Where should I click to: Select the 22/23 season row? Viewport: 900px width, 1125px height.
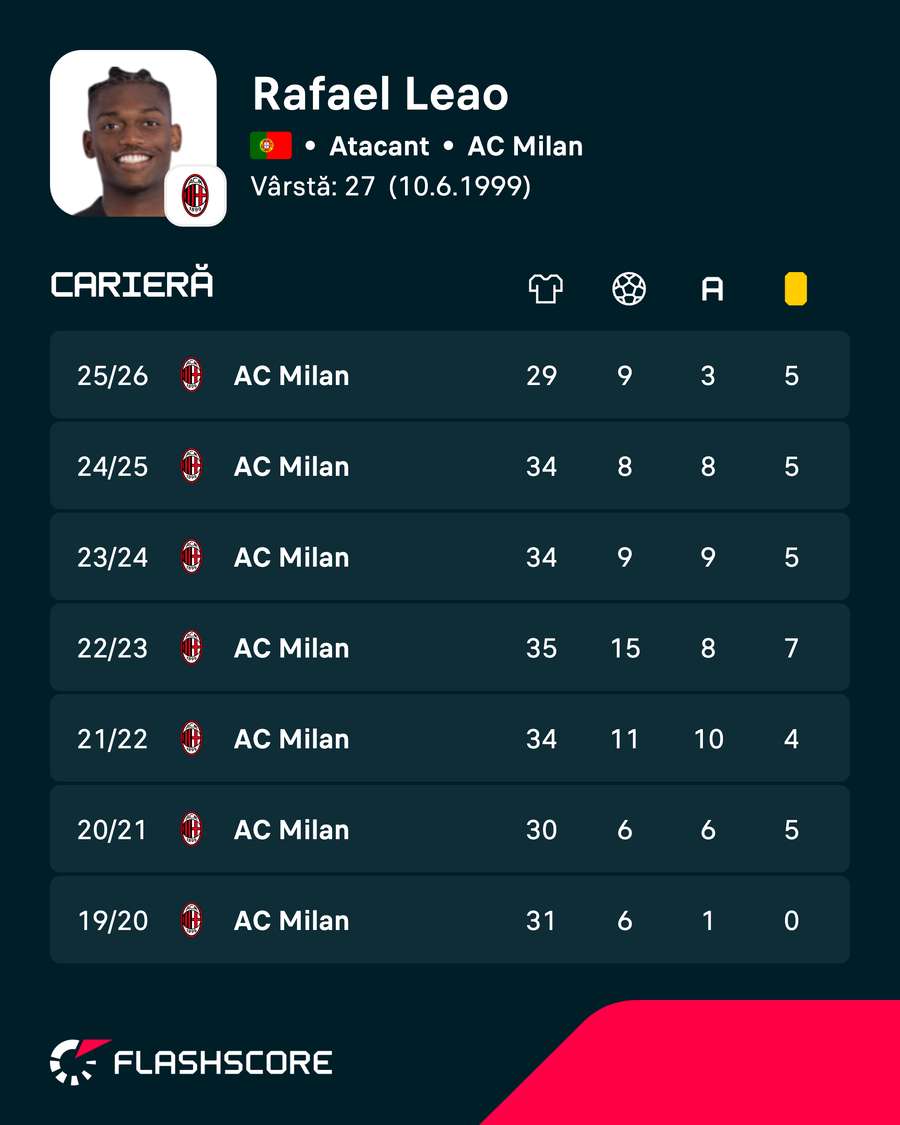click(450, 648)
